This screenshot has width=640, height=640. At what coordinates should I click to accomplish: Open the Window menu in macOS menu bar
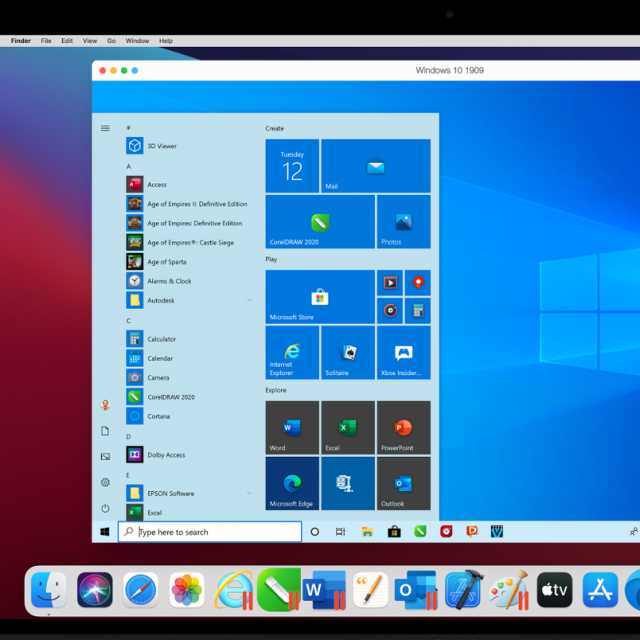[x=137, y=41]
